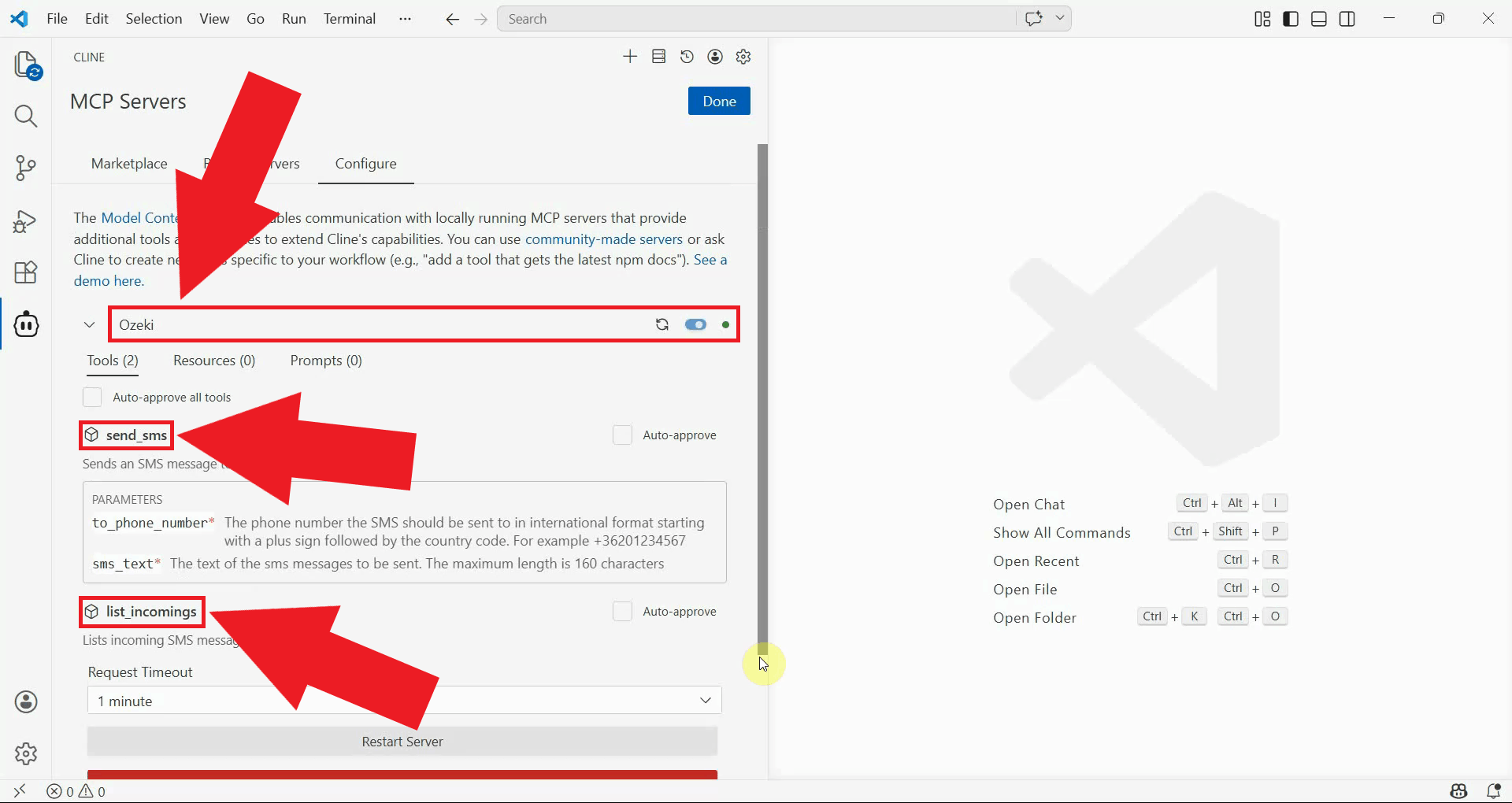
Task: Click the Done button
Action: pos(719,101)
